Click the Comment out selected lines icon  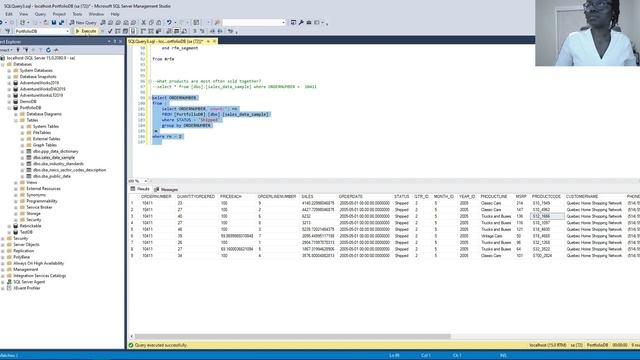pos(195,31)
